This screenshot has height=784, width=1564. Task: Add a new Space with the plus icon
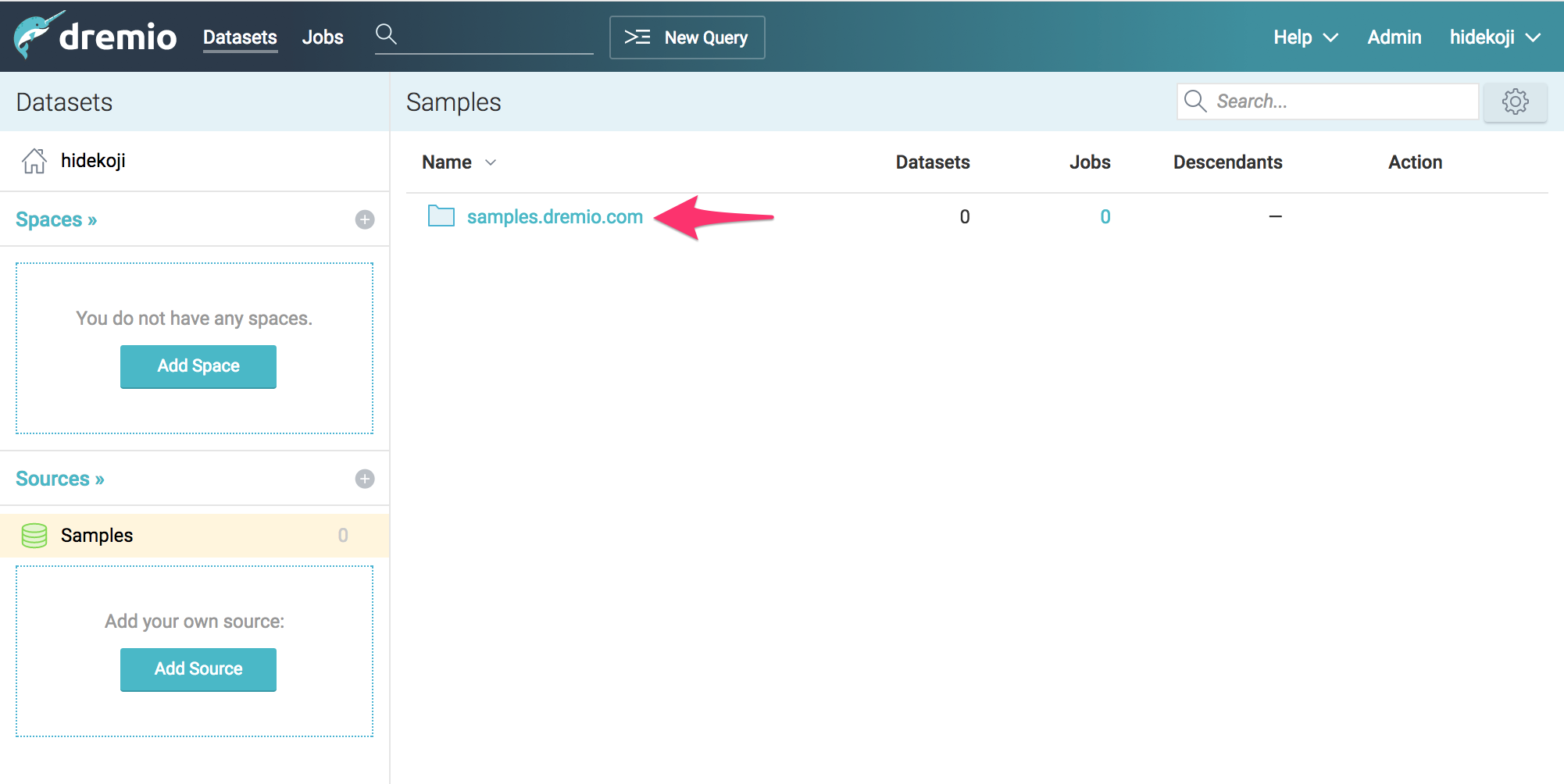[x=364, y=219]
